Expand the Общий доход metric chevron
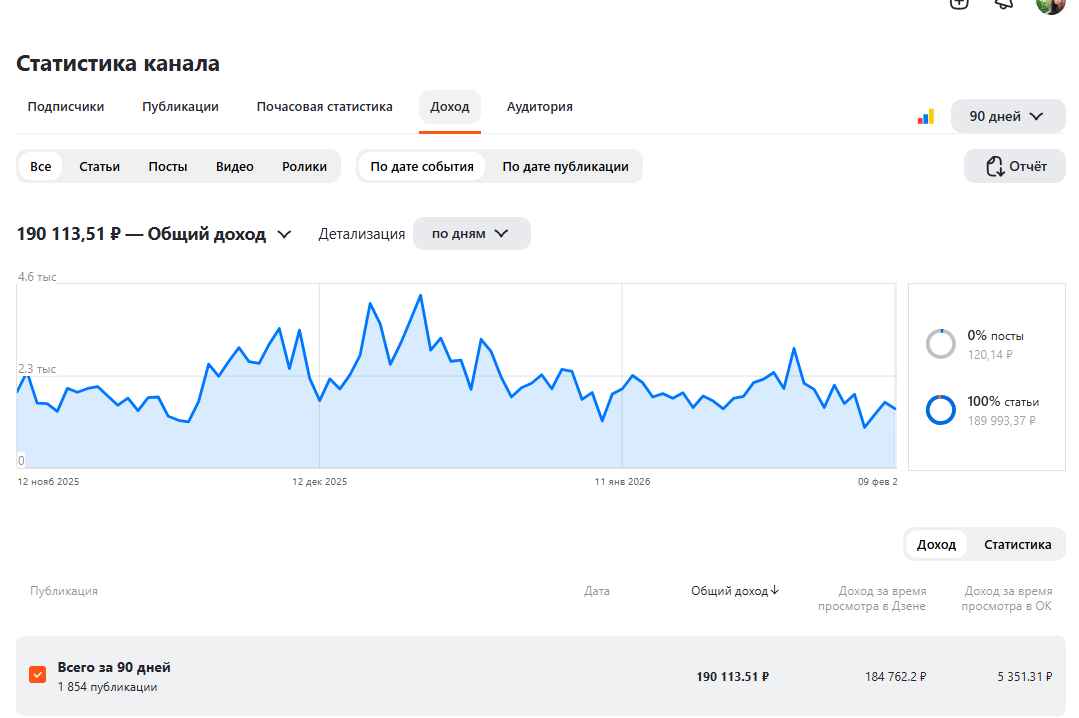 (284, 235)
